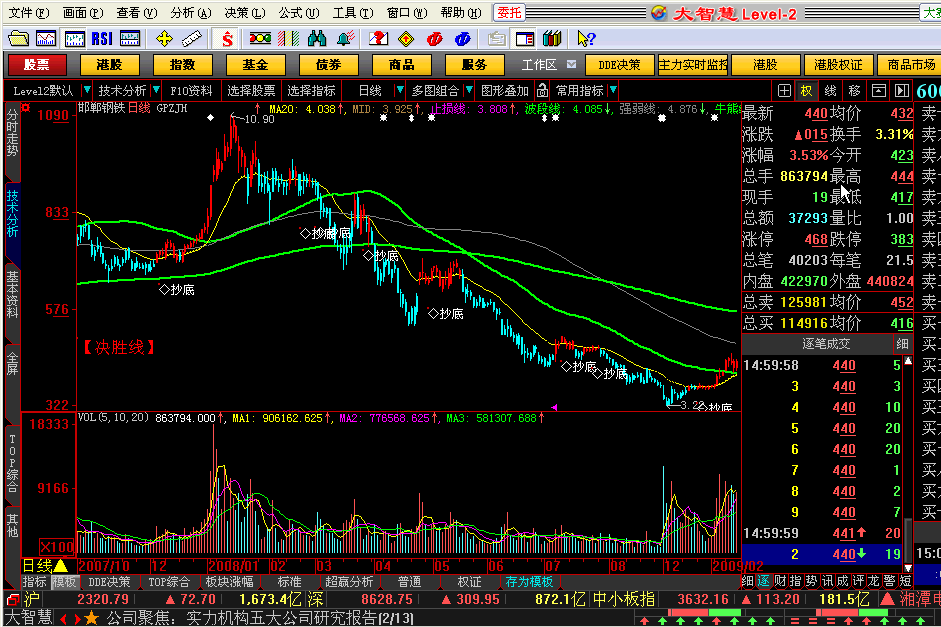Expand the 多图组合 dropdown arrow

click(x=469, y=91)
